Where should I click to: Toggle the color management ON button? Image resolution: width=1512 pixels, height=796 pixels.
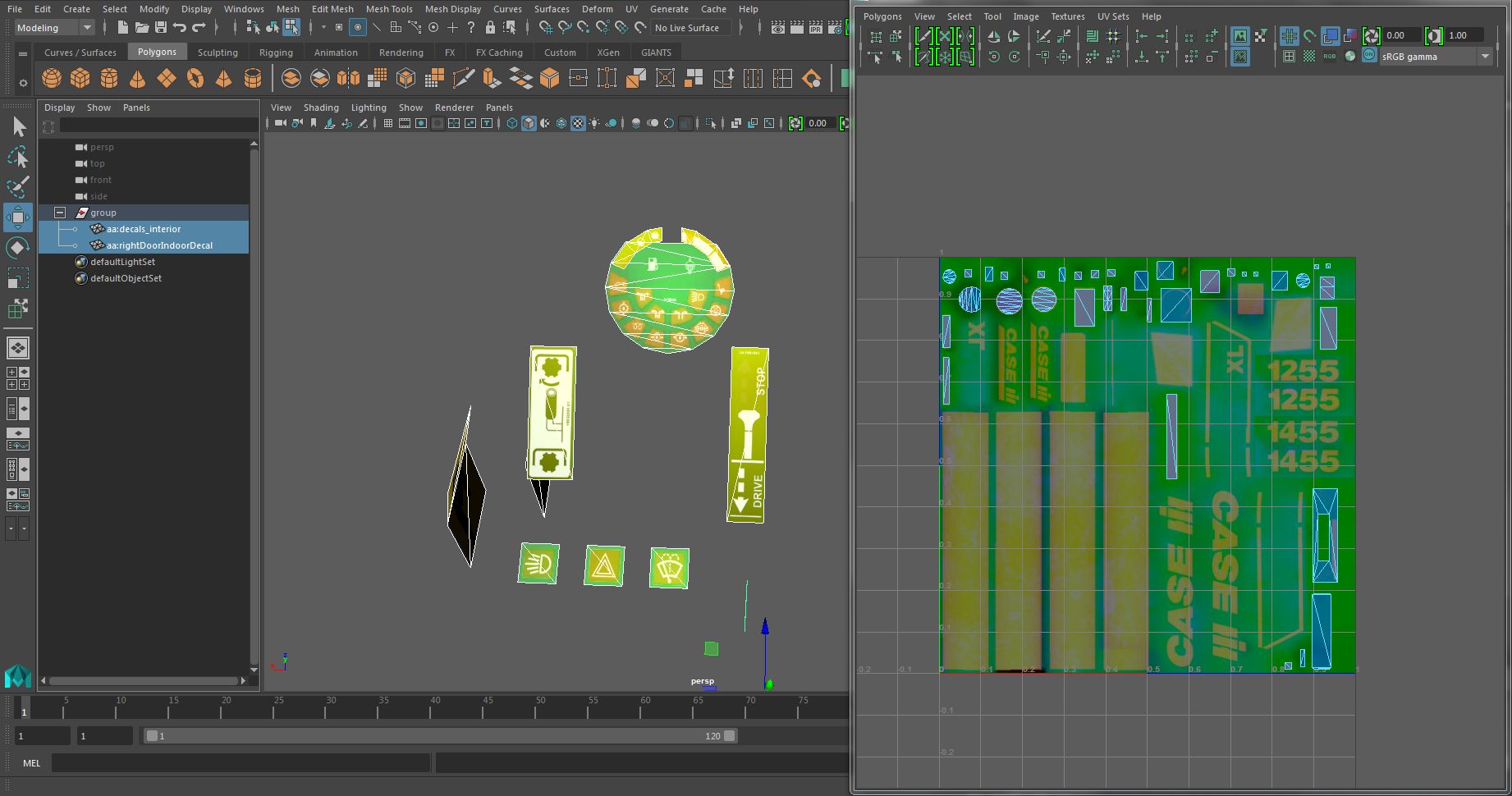tap(1369, 56)
